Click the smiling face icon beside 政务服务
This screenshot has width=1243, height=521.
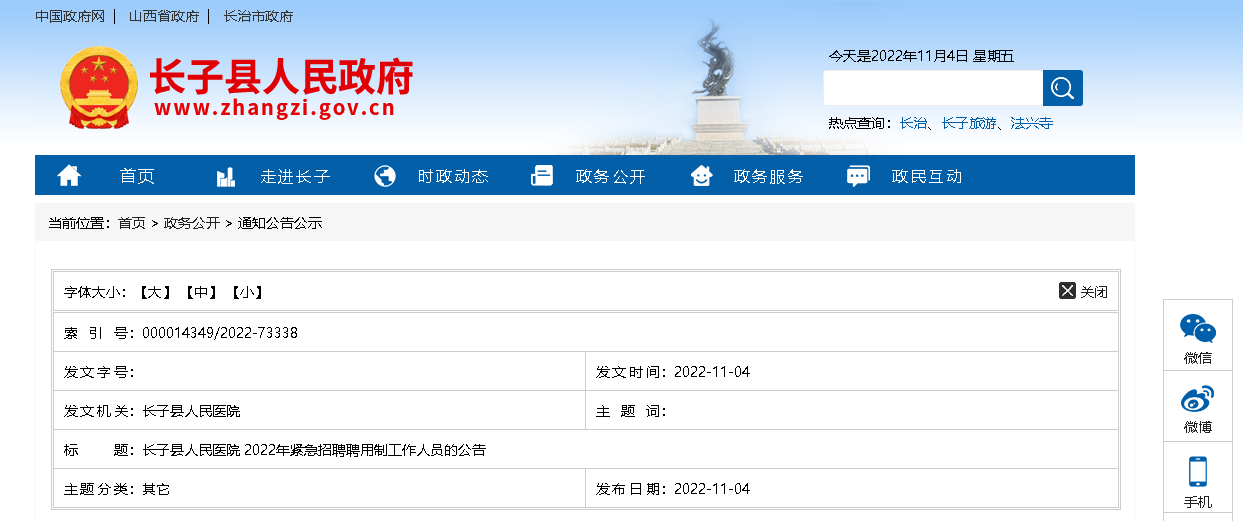coord(702,176)
